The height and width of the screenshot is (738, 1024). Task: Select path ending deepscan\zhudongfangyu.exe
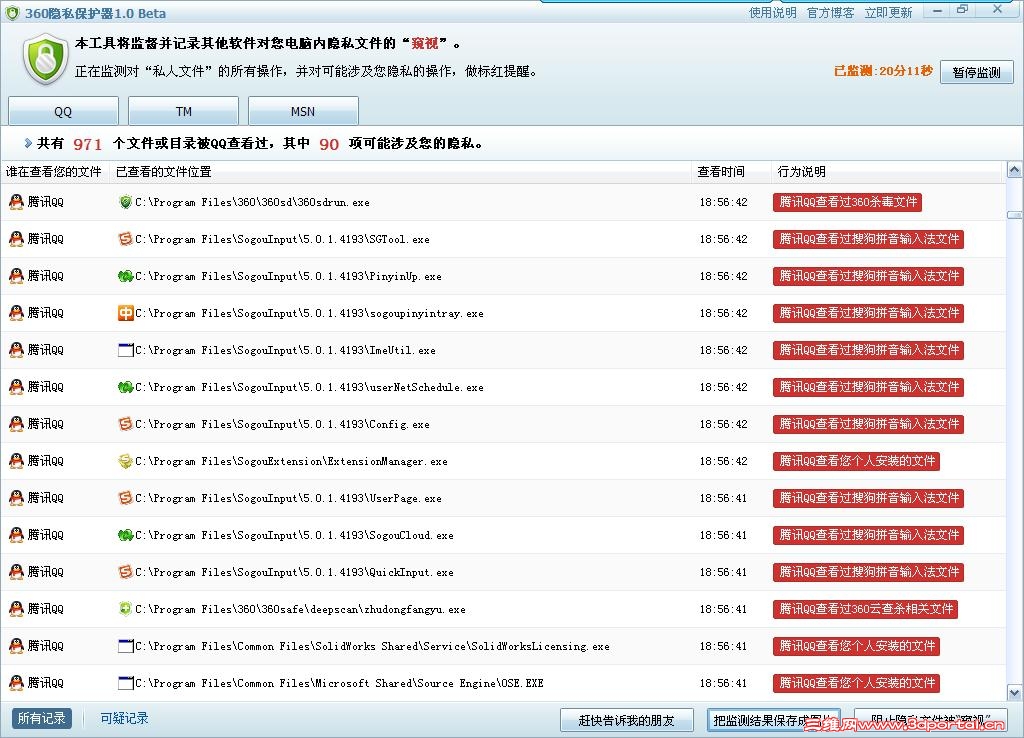[x=300, y=609]
